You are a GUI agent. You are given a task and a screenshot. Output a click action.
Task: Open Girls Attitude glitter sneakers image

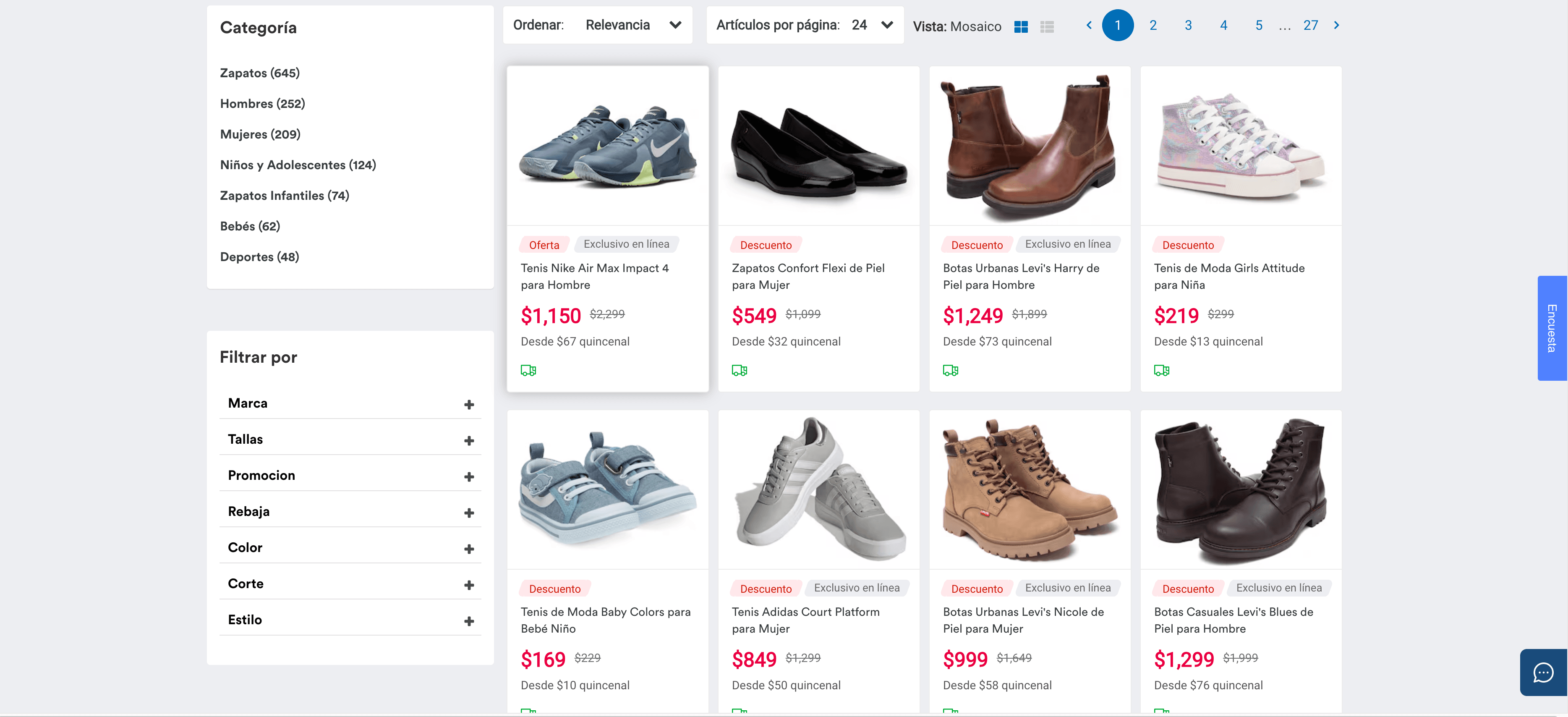coord(1241,146)
